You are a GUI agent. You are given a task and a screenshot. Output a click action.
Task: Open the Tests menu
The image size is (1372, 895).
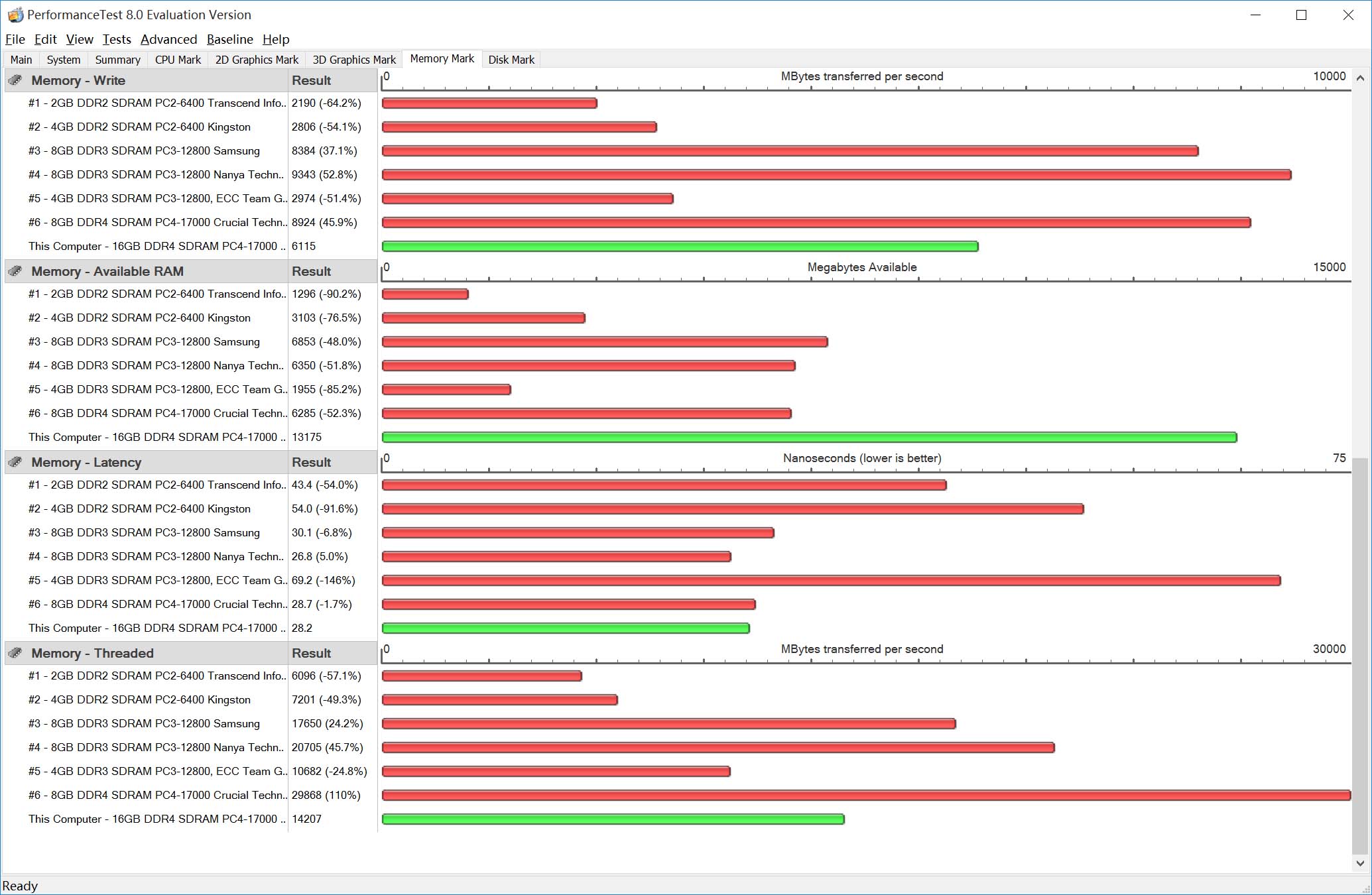(x=117, y=39)
